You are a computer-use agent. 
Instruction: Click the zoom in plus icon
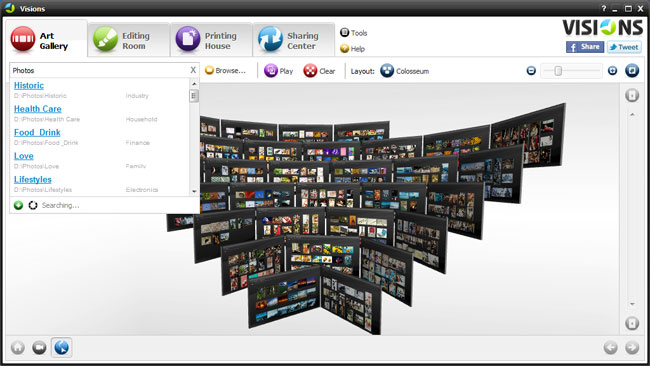coord(612,71)
